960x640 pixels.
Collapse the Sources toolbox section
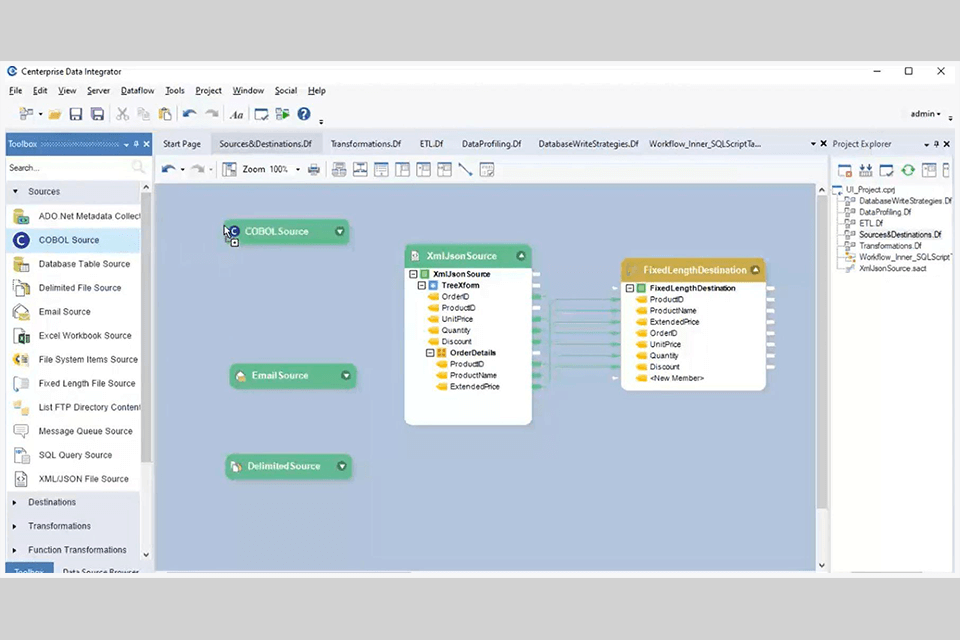coord(15,191)
